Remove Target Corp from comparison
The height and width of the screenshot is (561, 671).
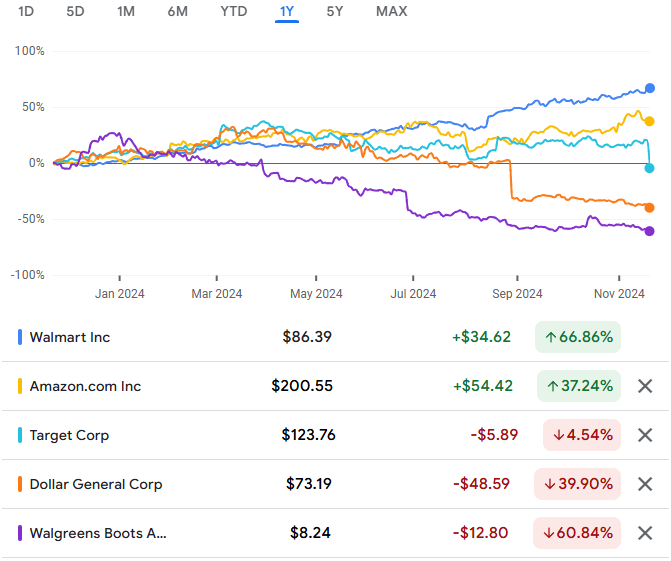(x=645, y=435)
